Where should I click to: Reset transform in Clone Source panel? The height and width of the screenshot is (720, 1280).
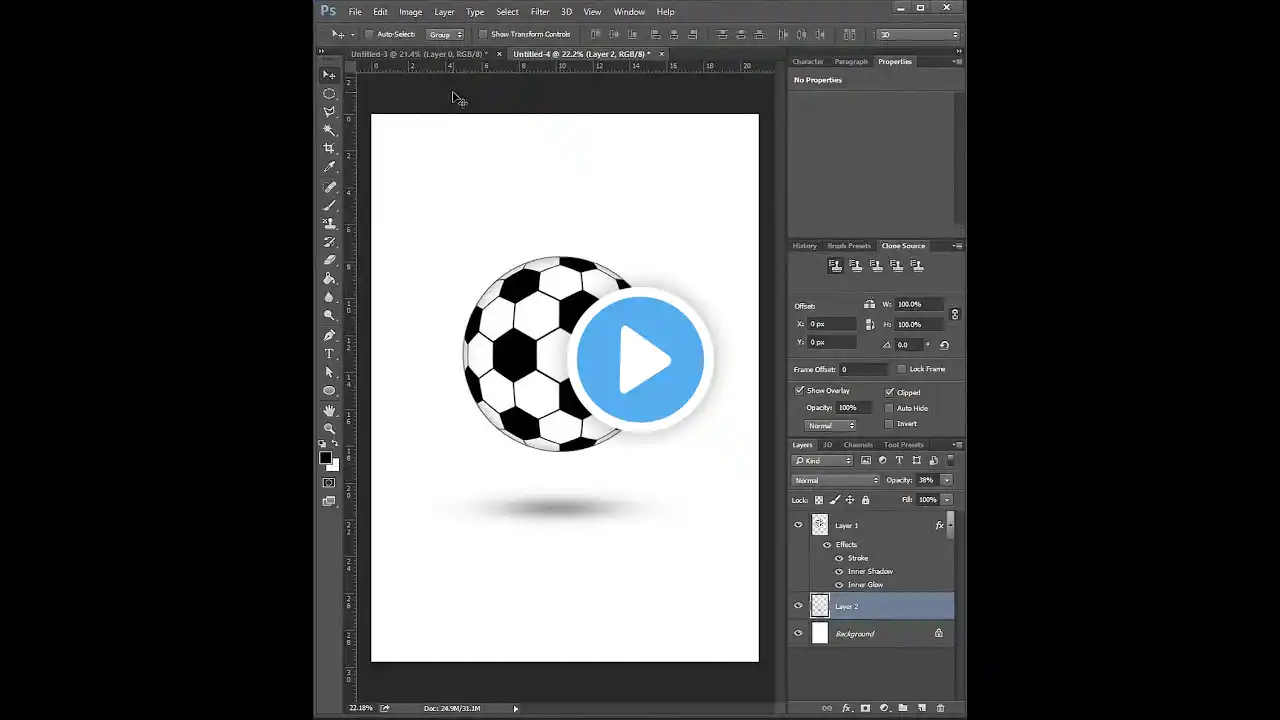[x=944, y=345]
